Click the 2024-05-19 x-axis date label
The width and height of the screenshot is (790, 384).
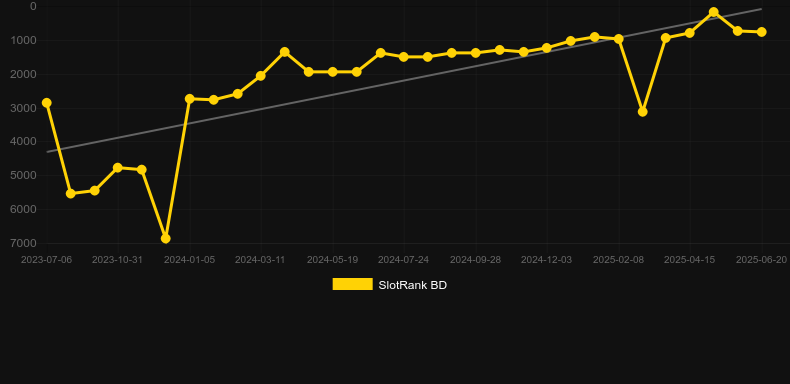click(x=333, y=260)
